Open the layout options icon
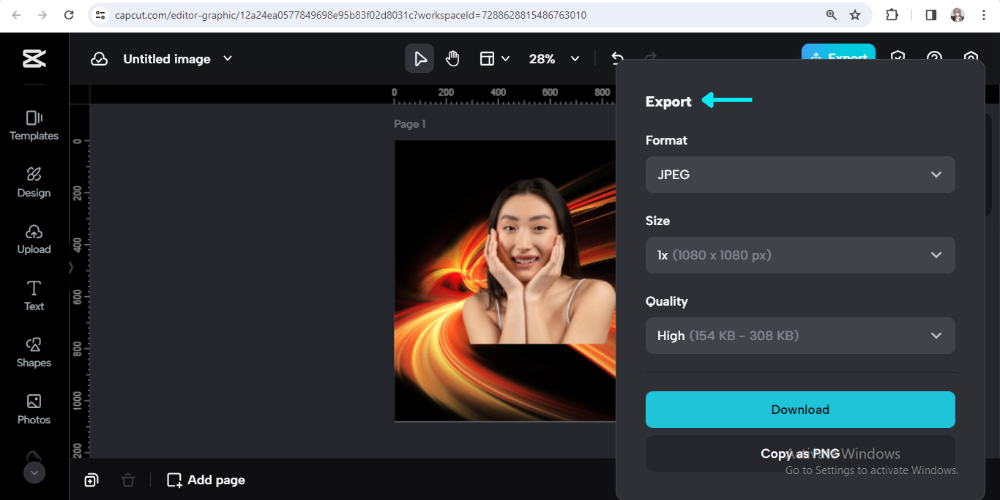Viewport: 1000px width, 500px height. point(487,59)
